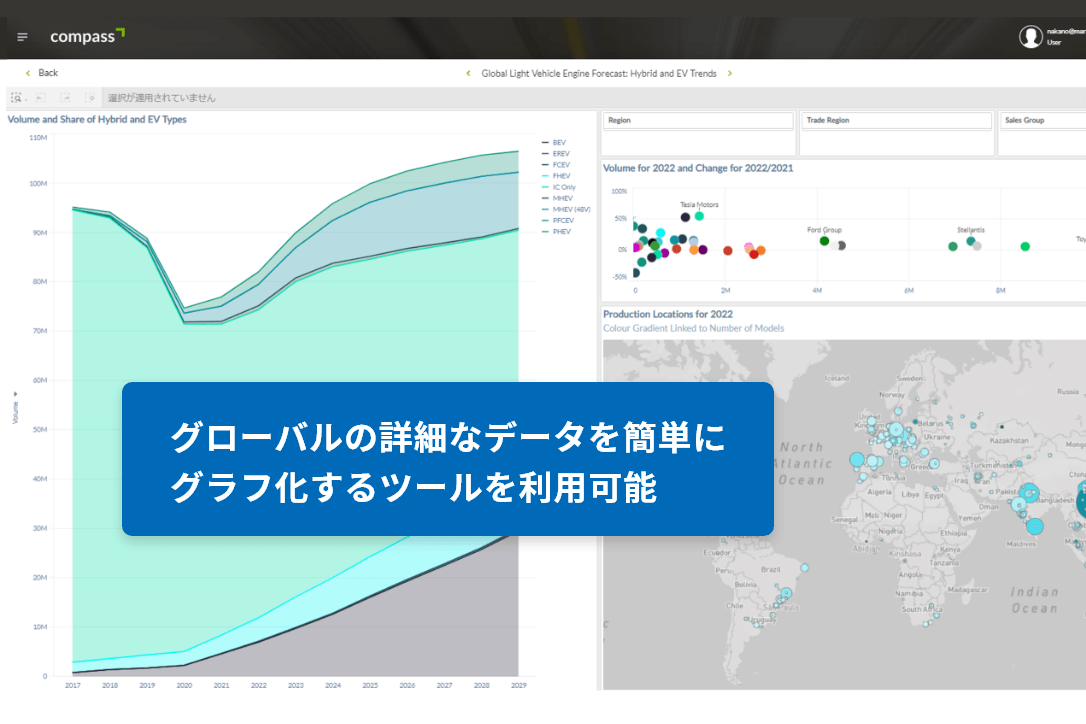Screen dimensions: 1086x724
Task: Open the Sales Group filter box
Action: pyautogui.click(x=1043, y=121)
